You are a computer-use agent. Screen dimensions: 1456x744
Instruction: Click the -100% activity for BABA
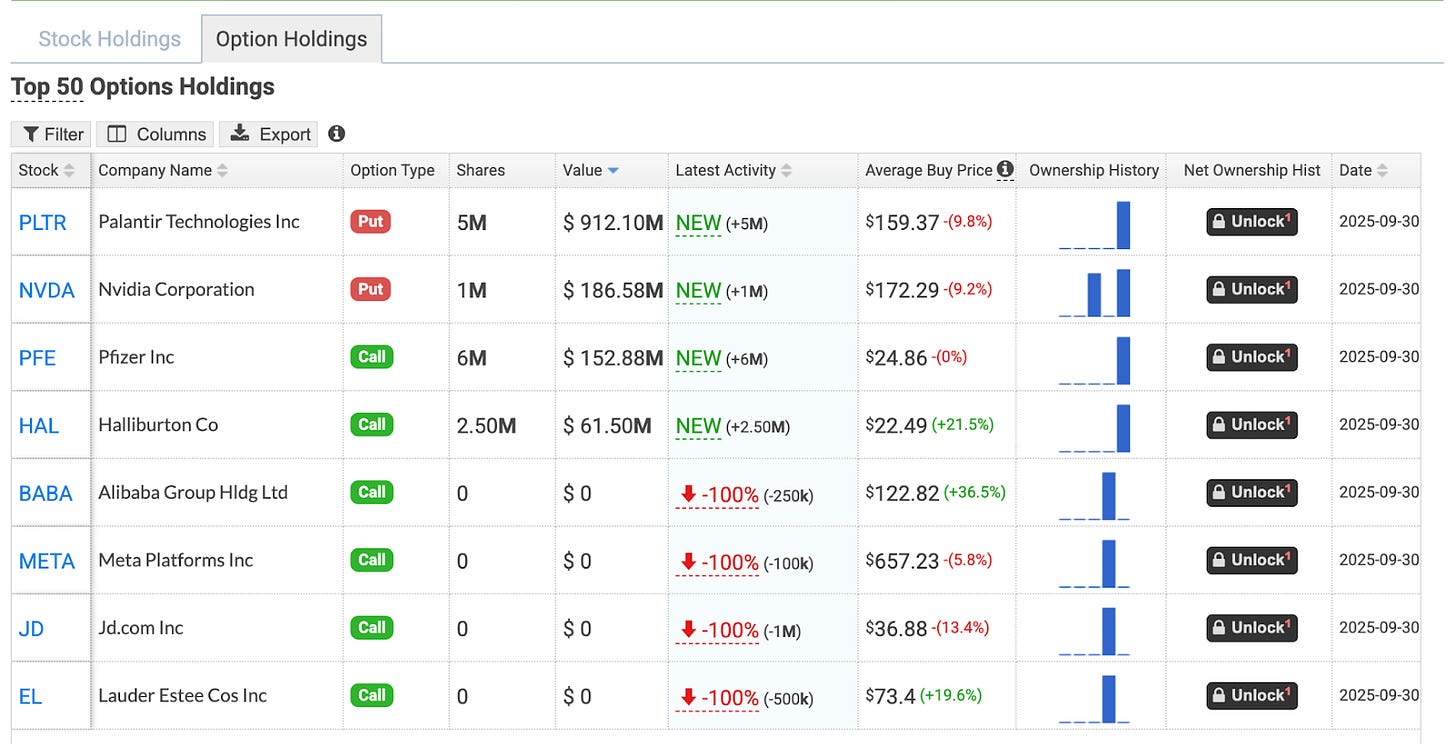(717, 494)
